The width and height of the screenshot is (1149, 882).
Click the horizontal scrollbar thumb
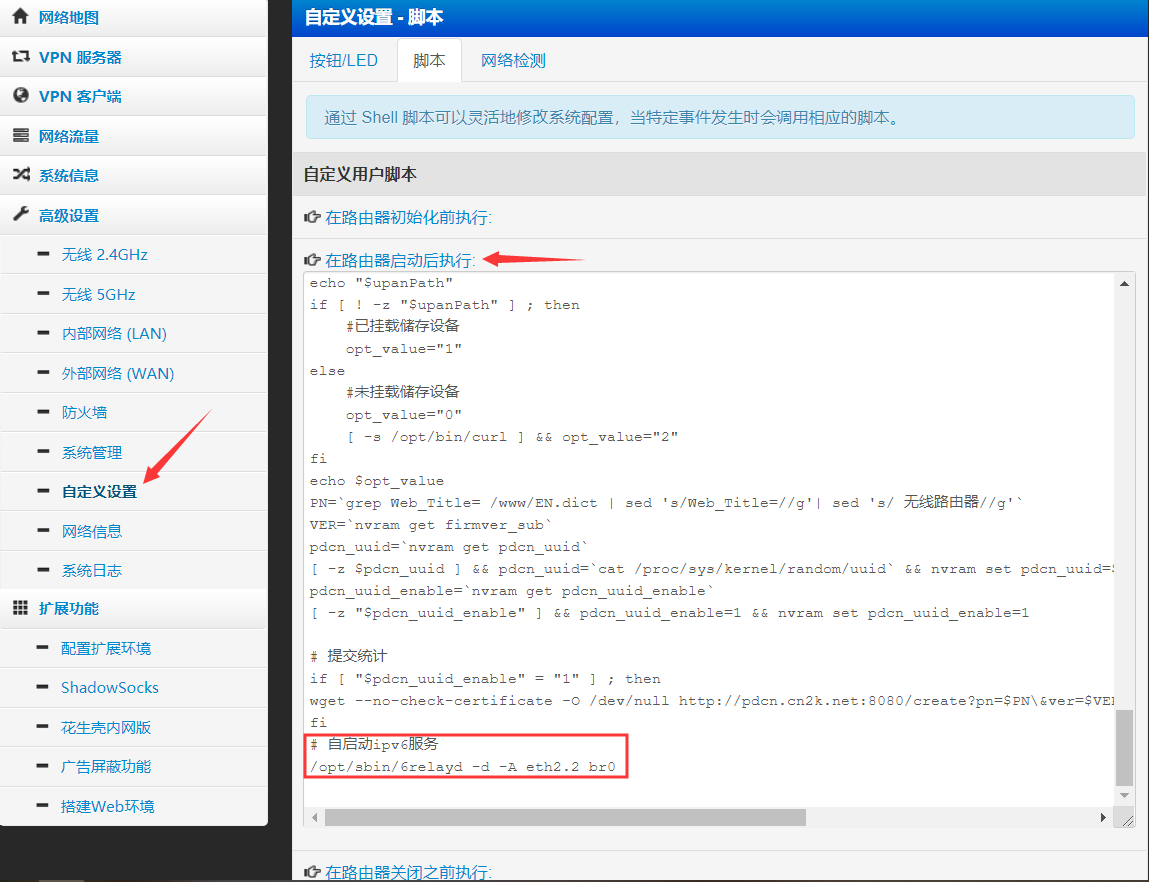tap(565, 817)
